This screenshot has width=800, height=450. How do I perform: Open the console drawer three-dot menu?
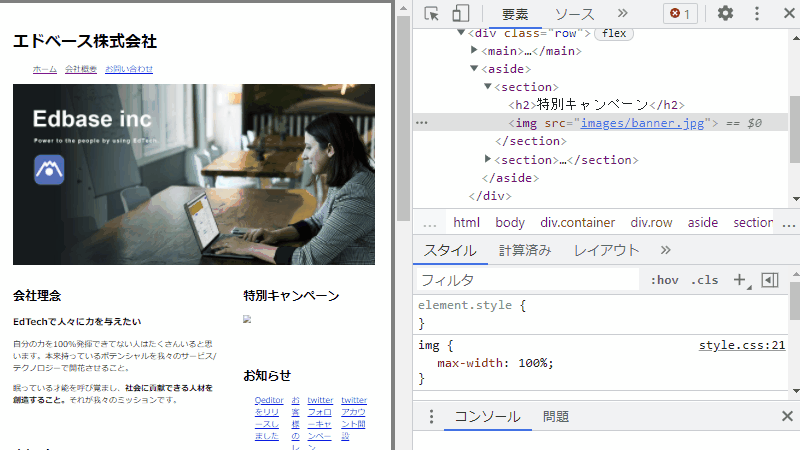pos(431,416)
